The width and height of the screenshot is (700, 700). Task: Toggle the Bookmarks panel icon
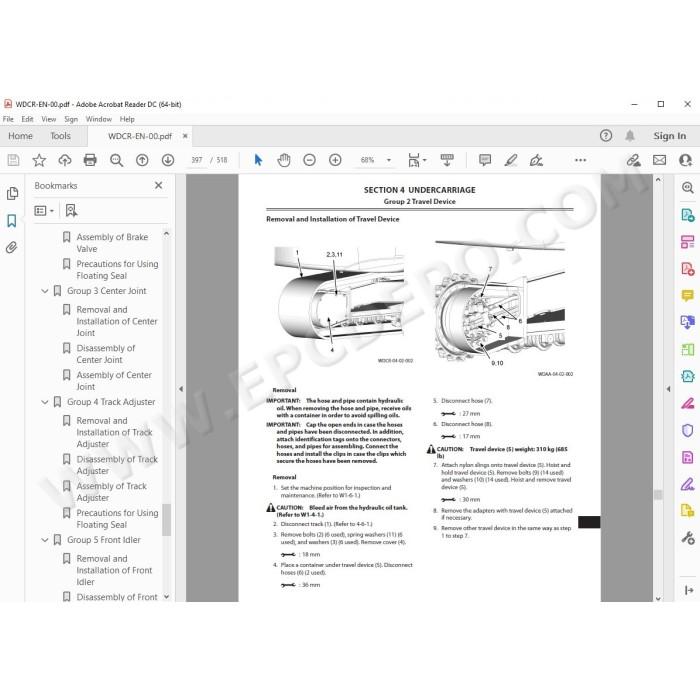[12, 221]
